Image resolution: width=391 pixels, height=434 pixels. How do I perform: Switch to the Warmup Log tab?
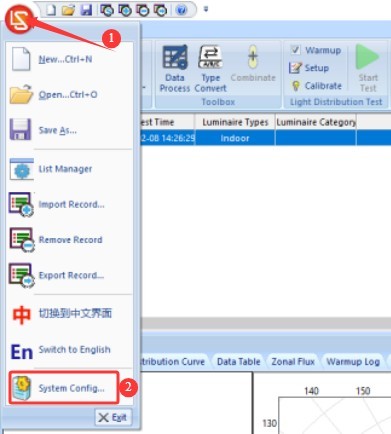[x=353, y=362]
